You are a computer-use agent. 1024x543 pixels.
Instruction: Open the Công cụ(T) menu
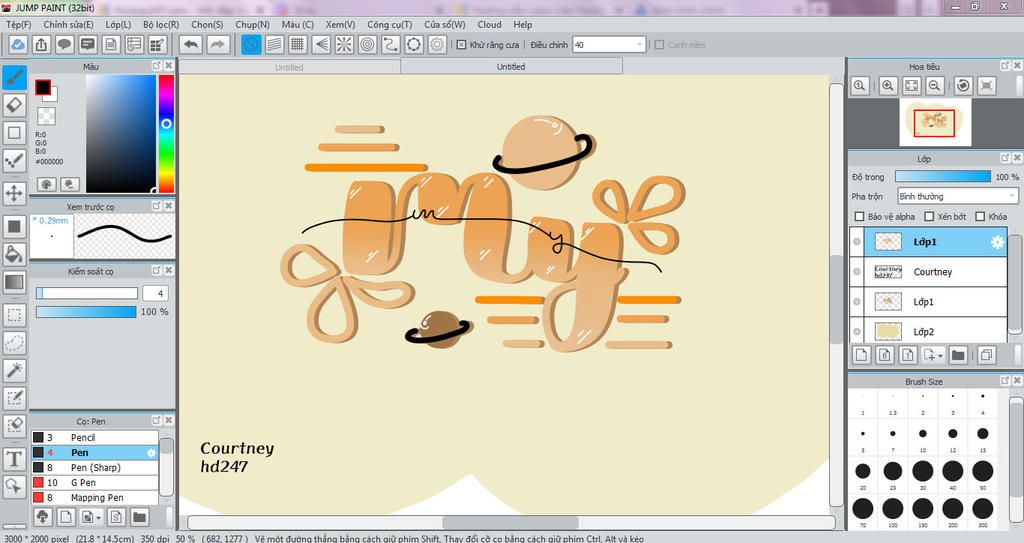(389, 24)
